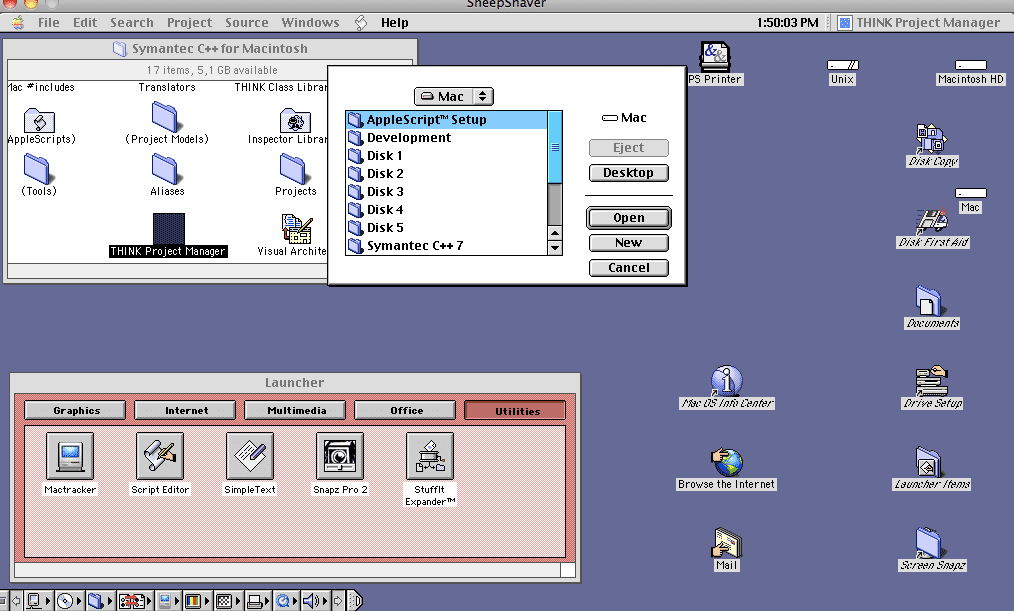Select the Disk Copy alias icon
The height and width of the screenshot is (611, 1014).
pyautogui.click(x=932, y=138)
